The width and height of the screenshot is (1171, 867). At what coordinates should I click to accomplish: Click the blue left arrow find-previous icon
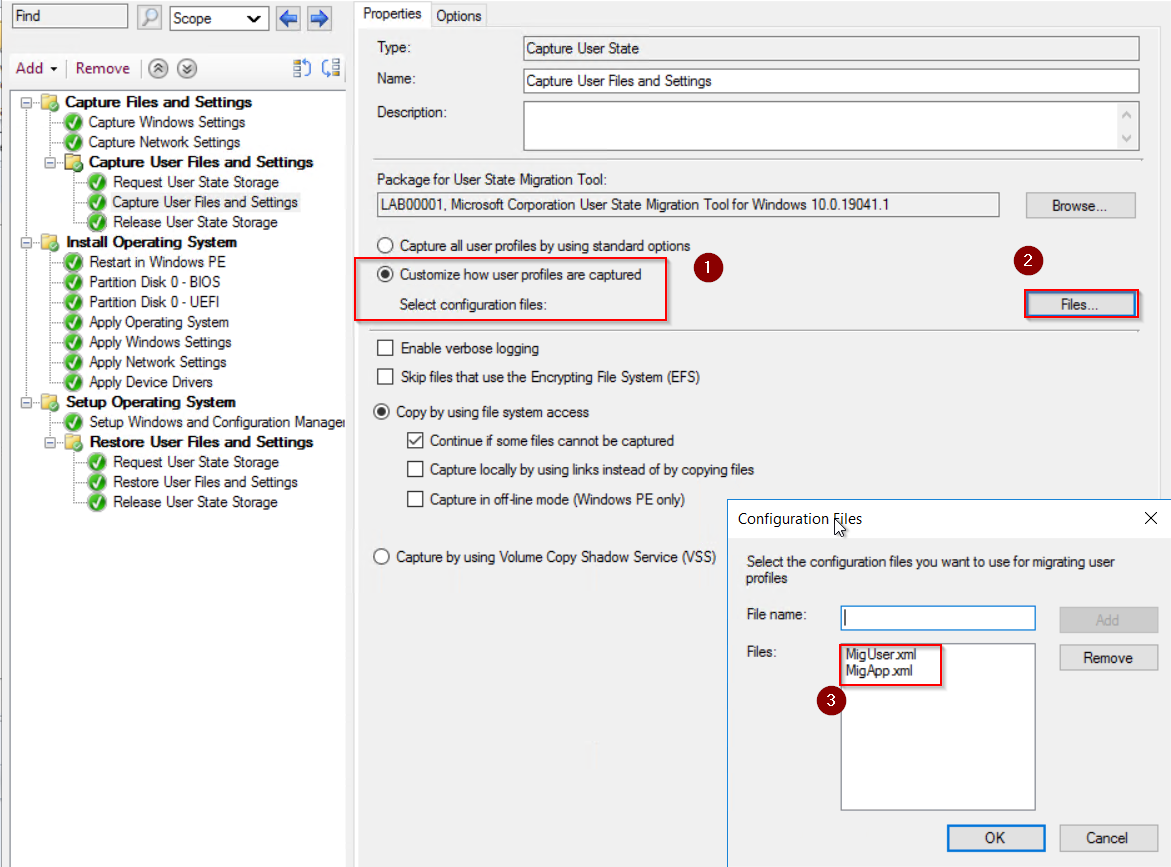(x=288, y=18)
